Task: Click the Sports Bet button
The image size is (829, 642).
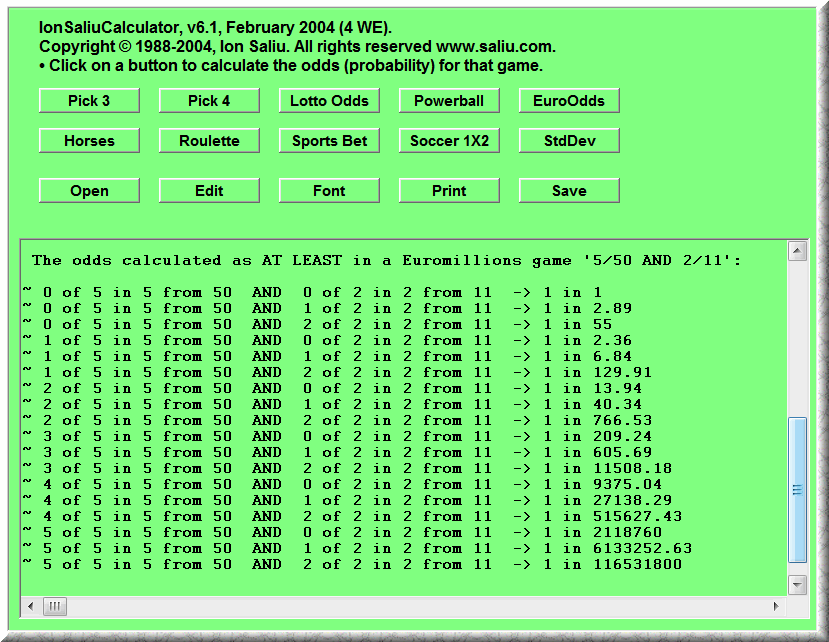Action: coord(329,141)
